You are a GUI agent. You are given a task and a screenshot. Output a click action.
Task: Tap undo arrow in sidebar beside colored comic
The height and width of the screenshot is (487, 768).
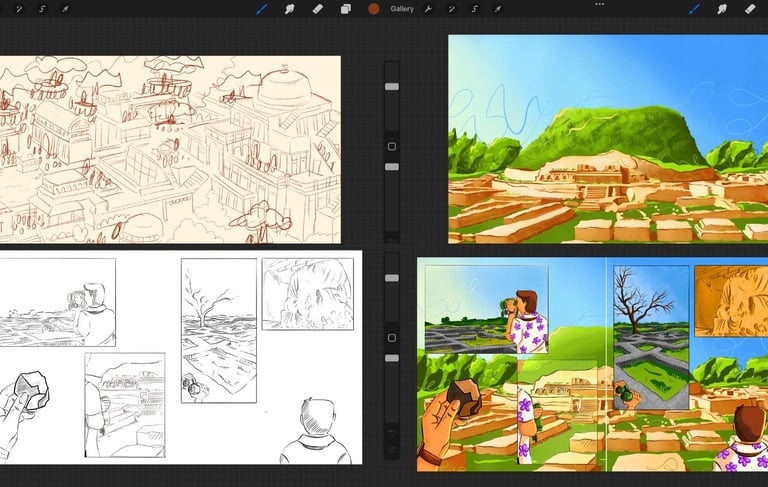click(x=392, y=433)
